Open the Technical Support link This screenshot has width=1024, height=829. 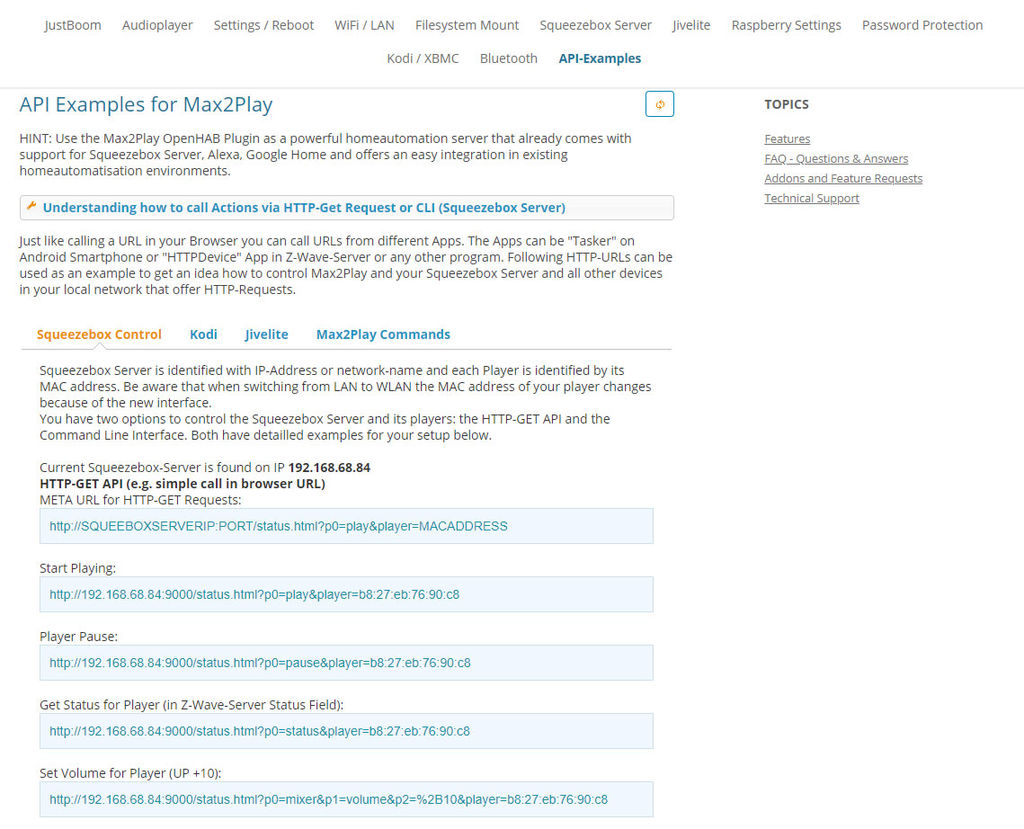coord(812,198)
